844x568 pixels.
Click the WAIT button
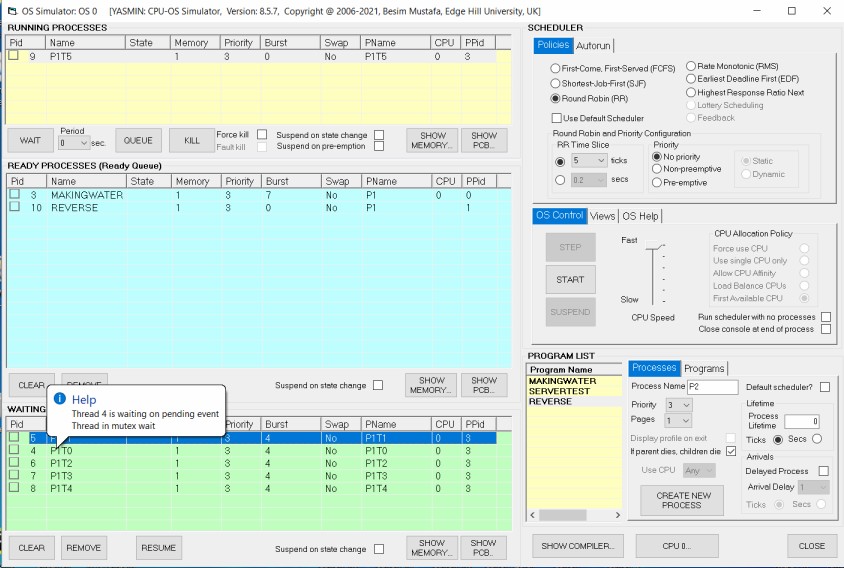[x=30, y=140]
